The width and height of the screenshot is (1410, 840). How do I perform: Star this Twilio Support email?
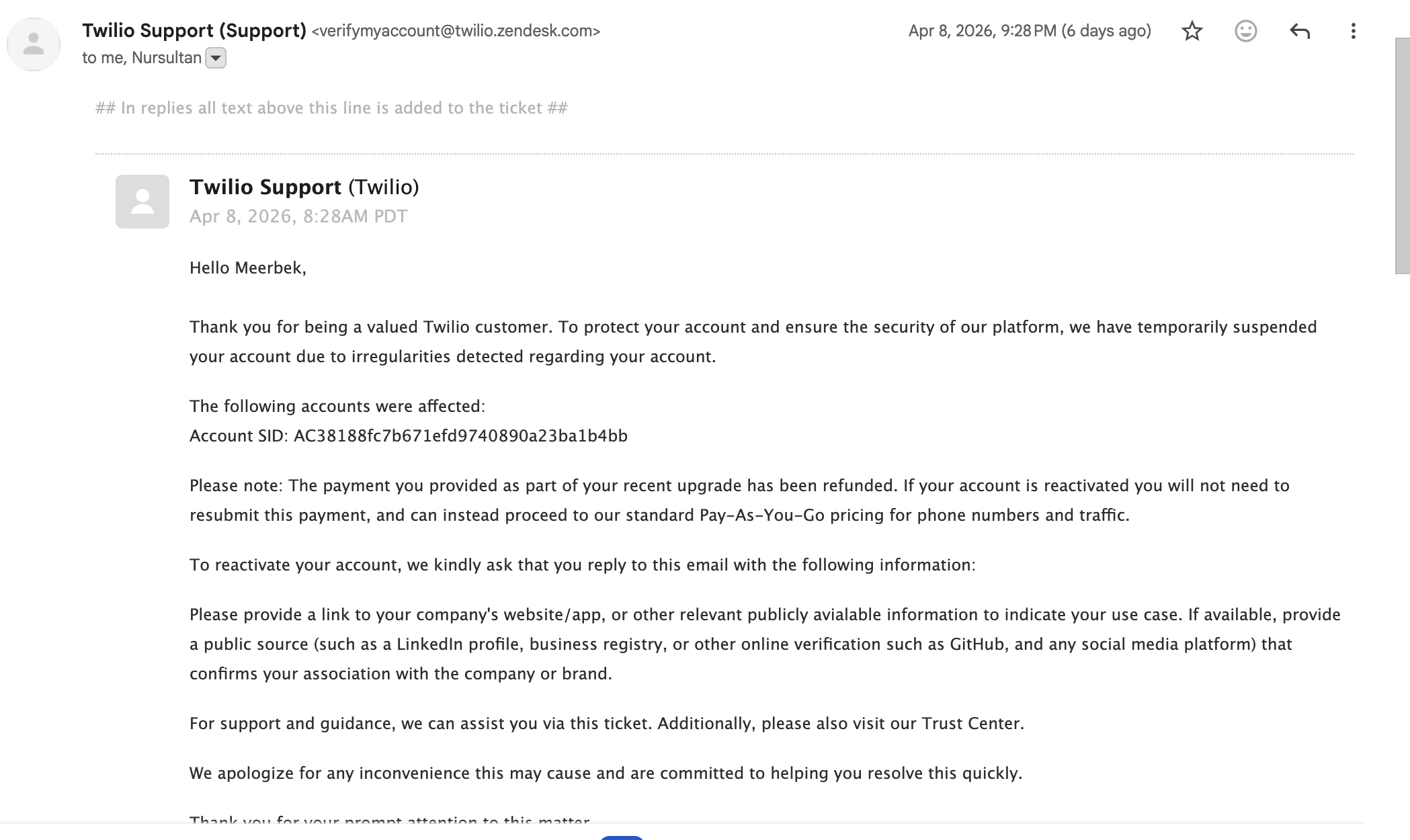click(x=1192, y=31)
